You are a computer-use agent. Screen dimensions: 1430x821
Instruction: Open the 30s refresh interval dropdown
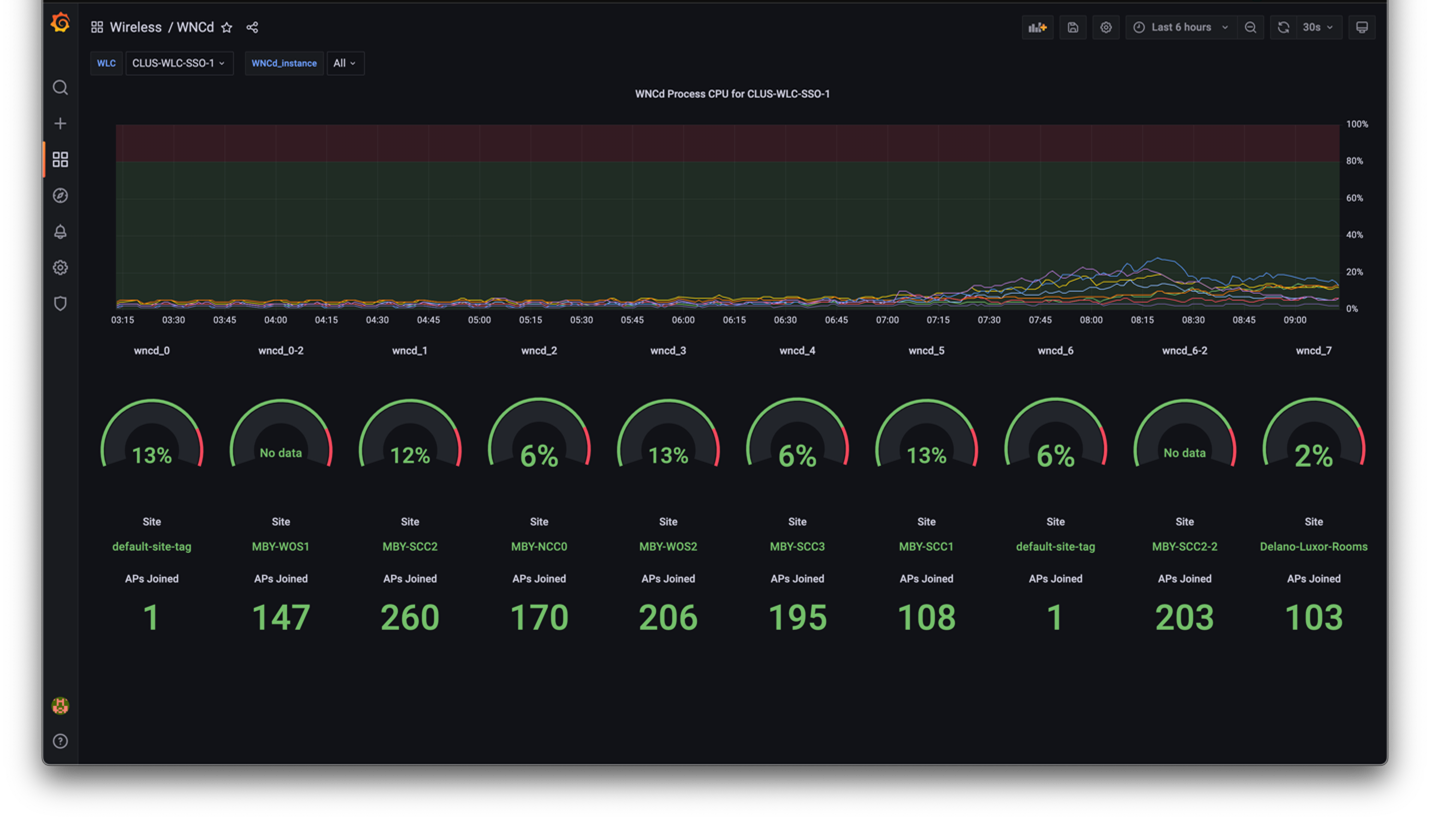coord(1317,28)
